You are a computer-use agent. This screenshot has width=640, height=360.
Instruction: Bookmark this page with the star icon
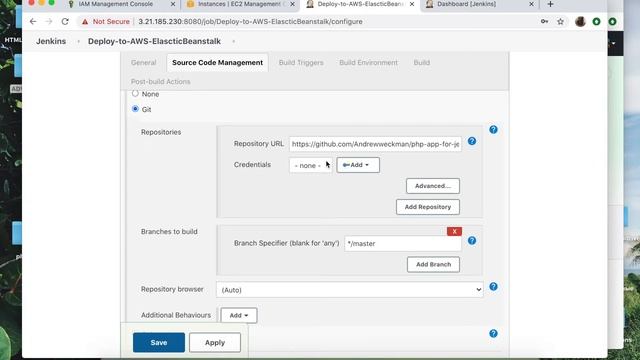(x=560, y=22)
